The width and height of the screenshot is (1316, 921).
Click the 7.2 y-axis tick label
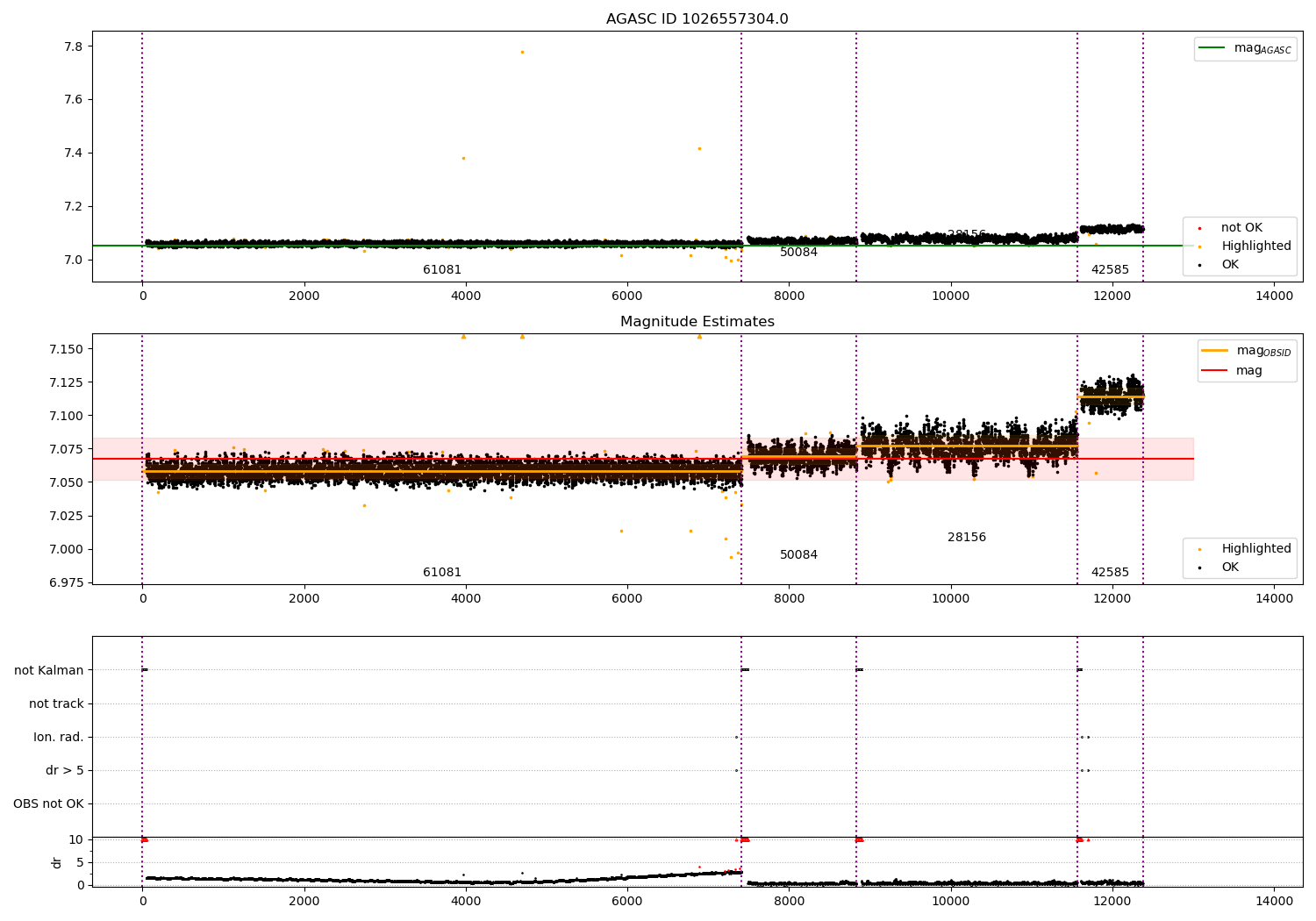(x=74, y=207)
